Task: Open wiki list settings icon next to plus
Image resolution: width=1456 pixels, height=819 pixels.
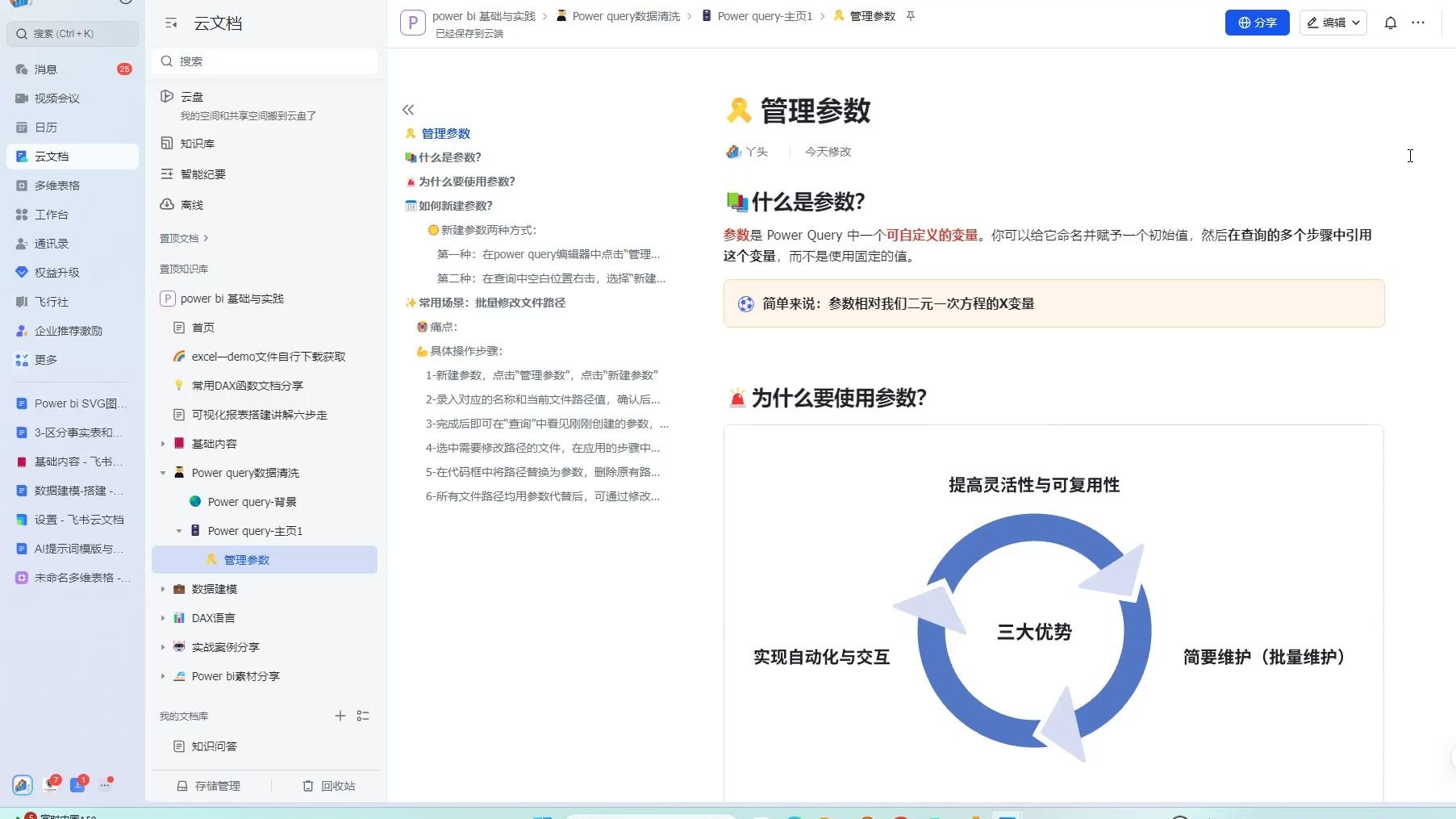Action: 363,716
